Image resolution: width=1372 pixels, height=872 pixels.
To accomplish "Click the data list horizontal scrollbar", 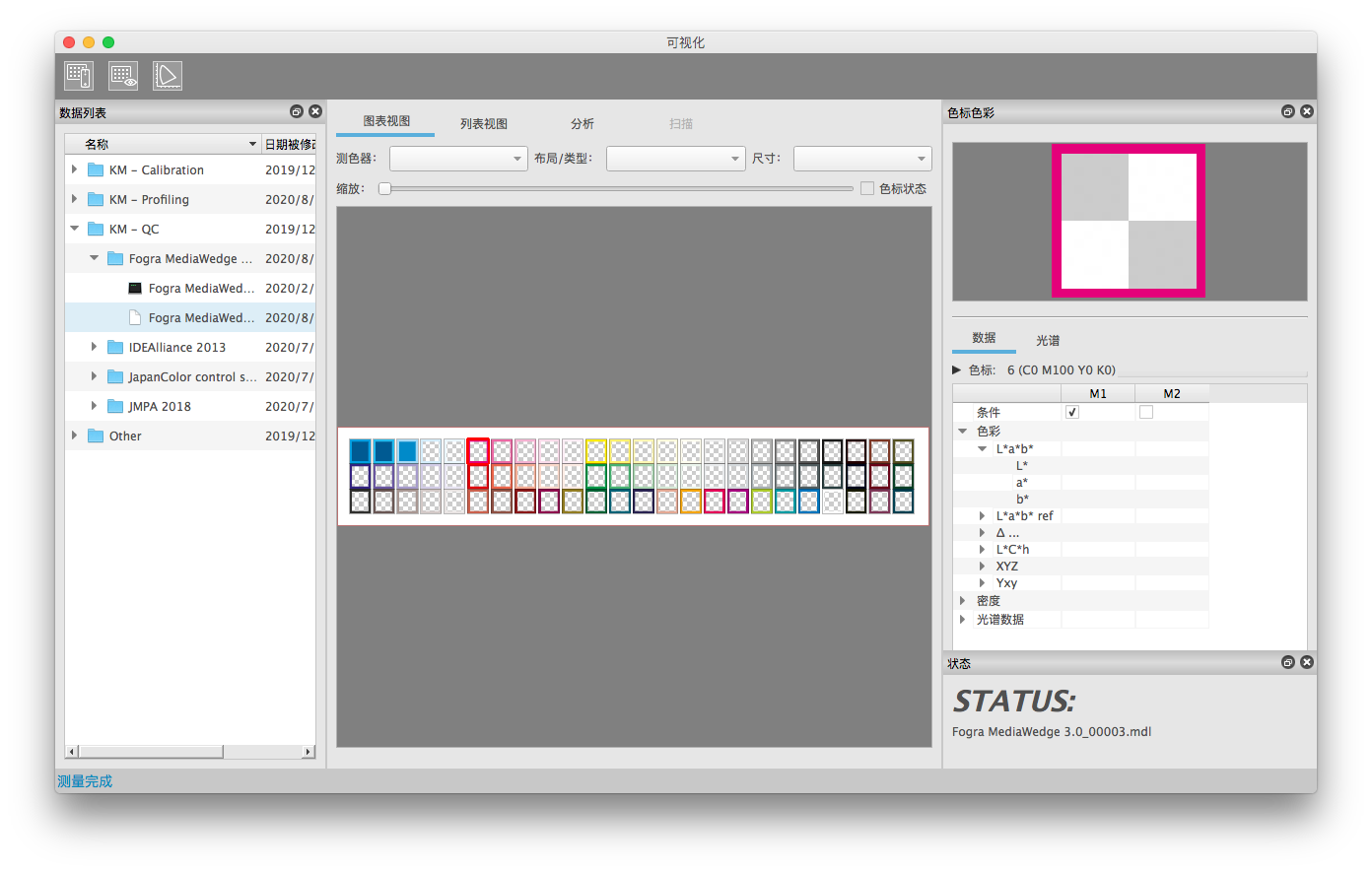I will pos(150,752).
